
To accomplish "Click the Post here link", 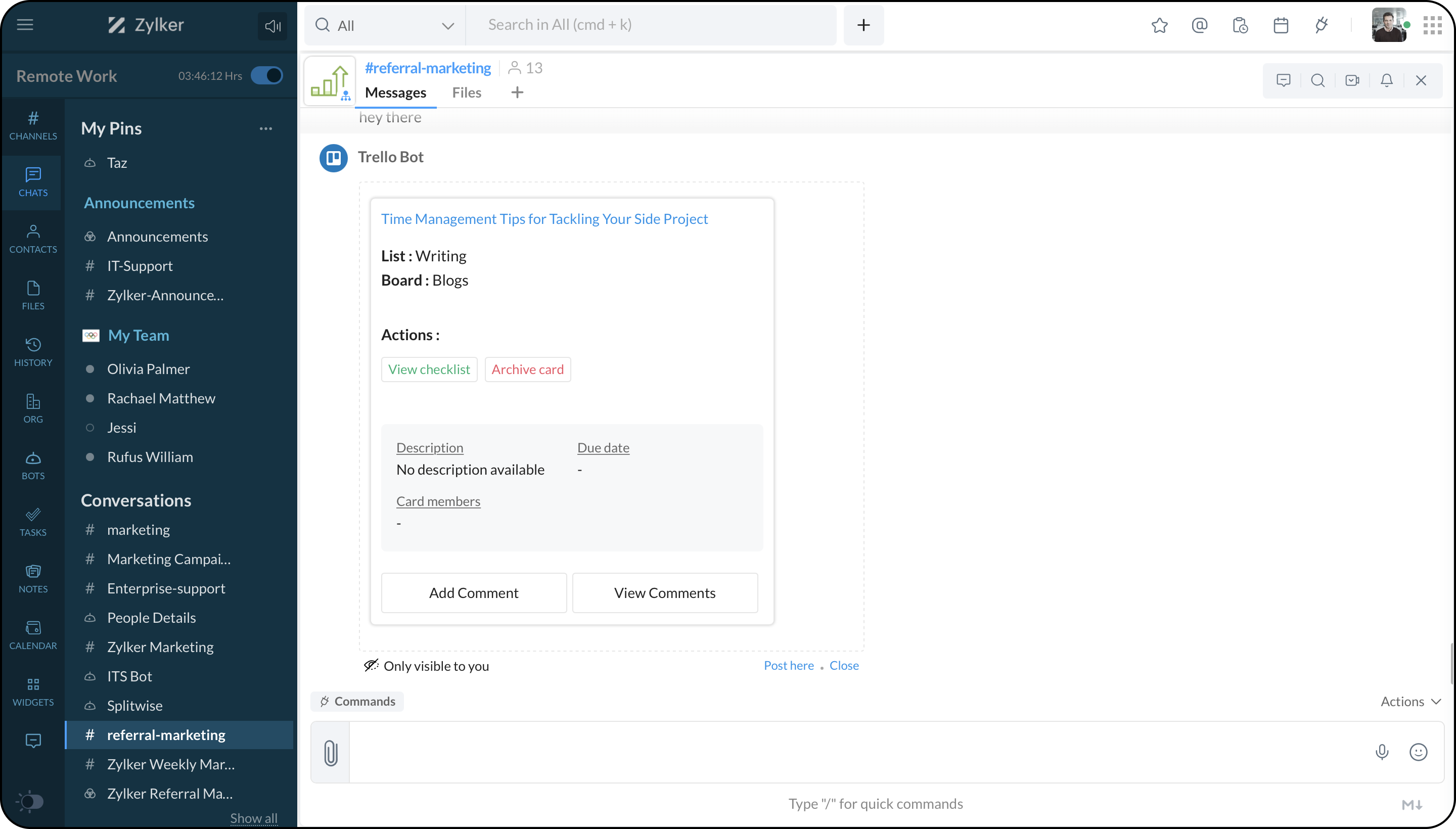I will coord(789,666).
